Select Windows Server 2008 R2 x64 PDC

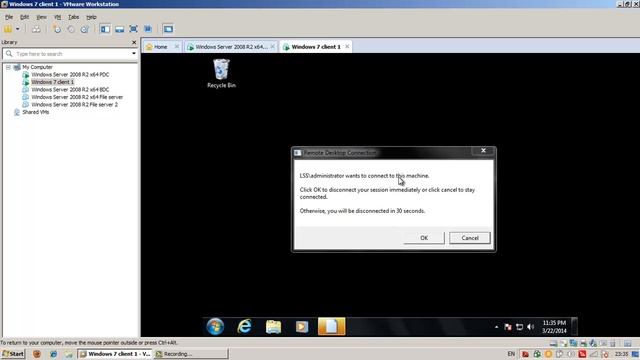70,75
